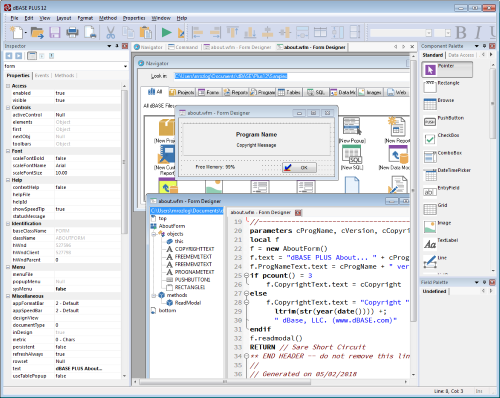Close the source editor tab about.wfm
The height and width of the screenshot is (398, 500).
tap(298, 212)
